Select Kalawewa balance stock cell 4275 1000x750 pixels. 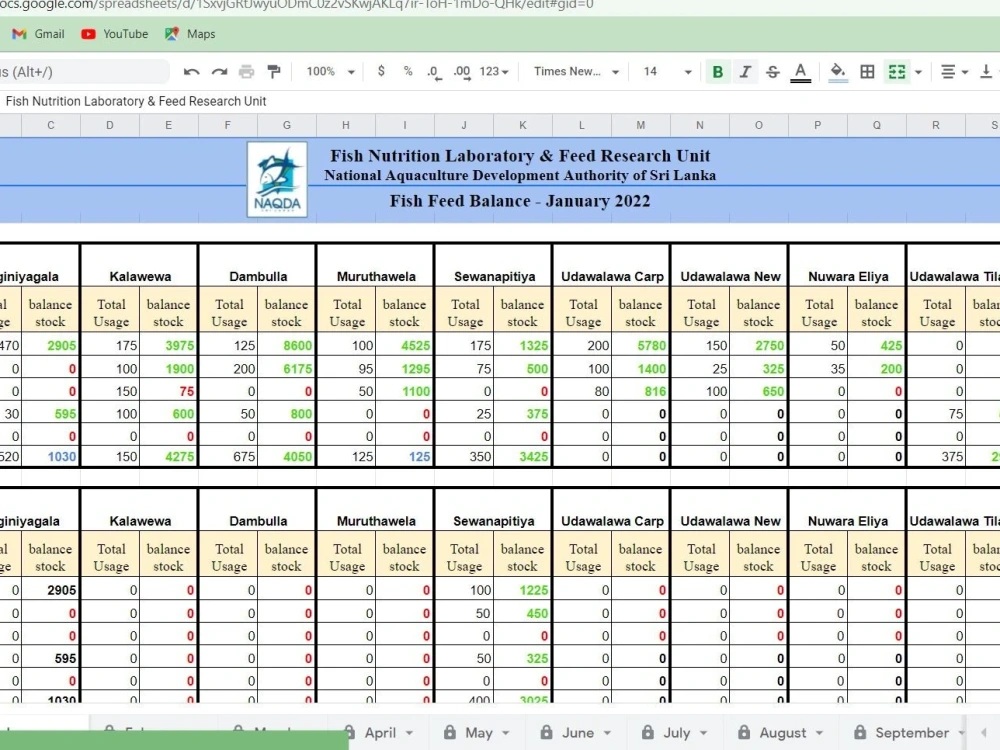pyautogui.click(x=168, y=457)
